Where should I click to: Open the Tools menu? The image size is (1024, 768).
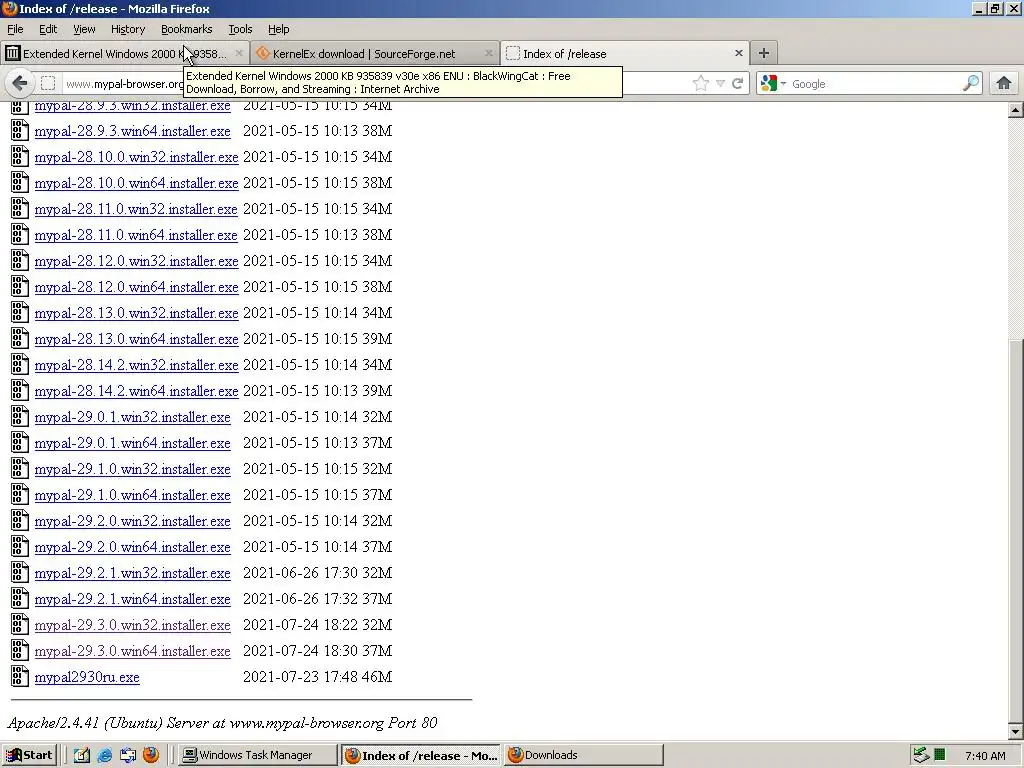(240, 29)
